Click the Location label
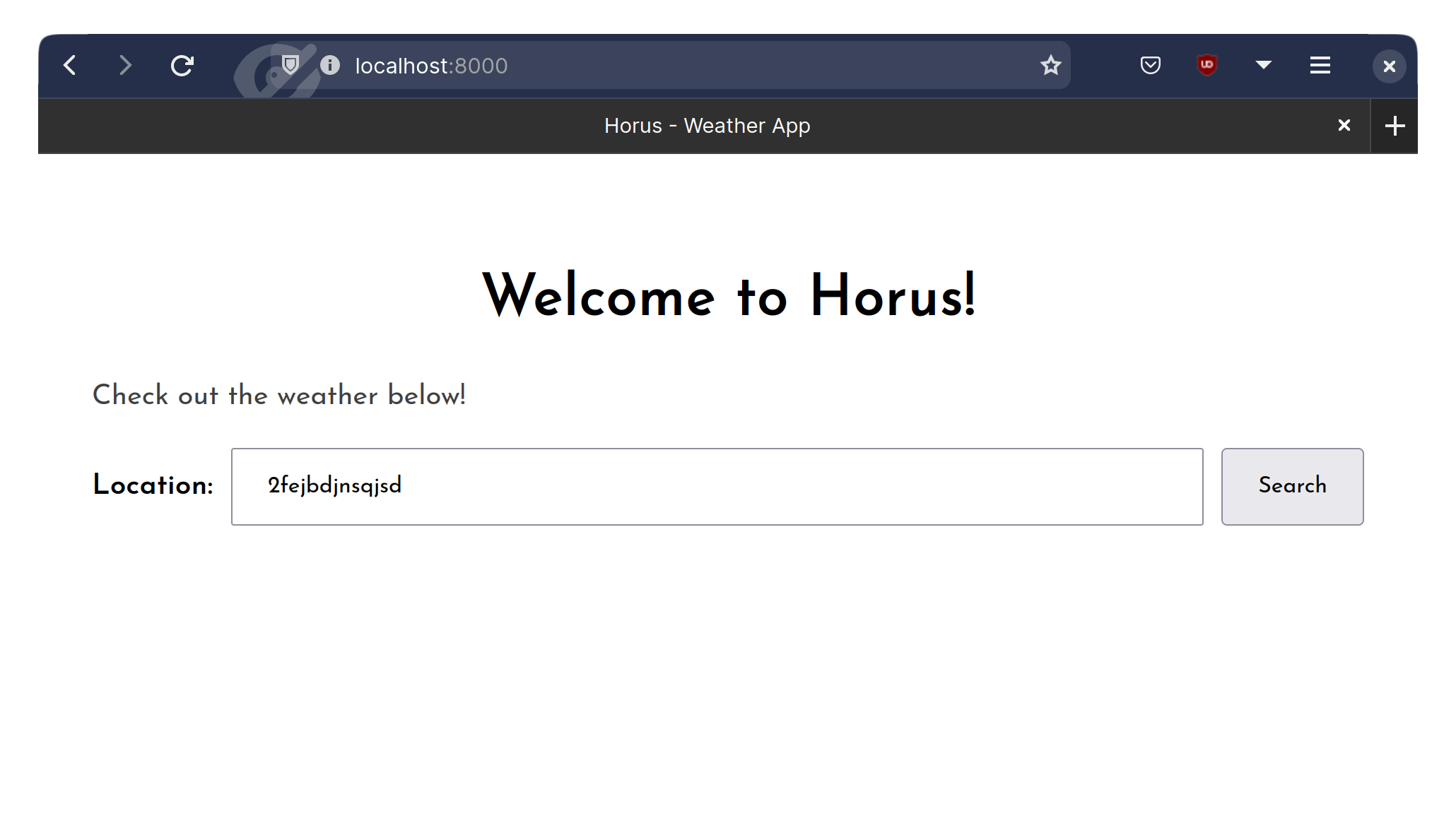The width and height of the screenshot is (1456, 828). [153, 486]
